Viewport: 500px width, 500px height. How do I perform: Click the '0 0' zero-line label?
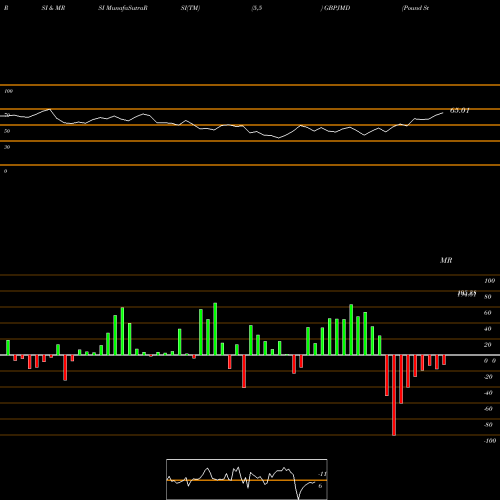coord(490,361)
